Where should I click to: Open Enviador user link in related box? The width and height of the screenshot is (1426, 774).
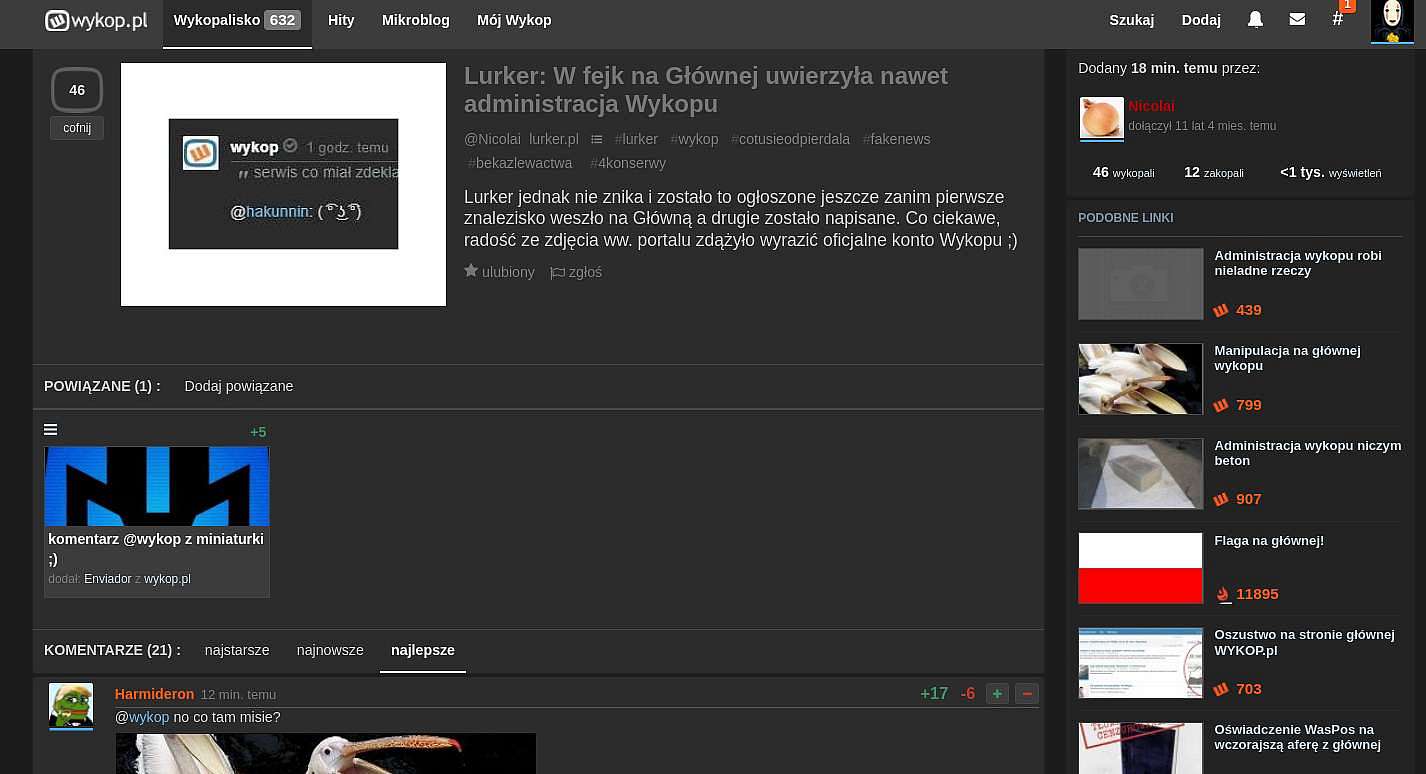[108, 579]
